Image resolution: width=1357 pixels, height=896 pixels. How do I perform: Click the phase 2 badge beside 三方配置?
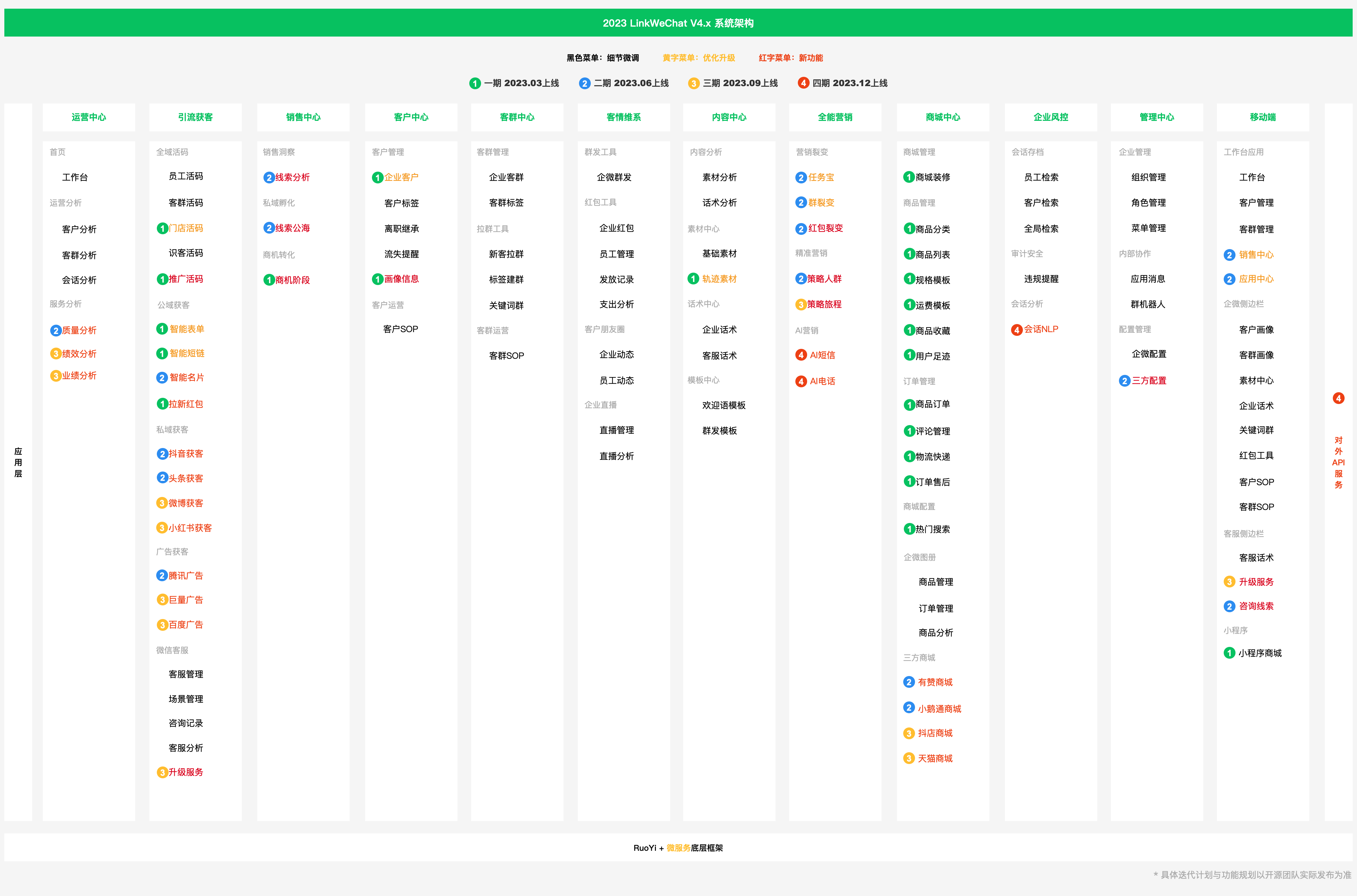pyautogui.click(x=1124, y=381)
